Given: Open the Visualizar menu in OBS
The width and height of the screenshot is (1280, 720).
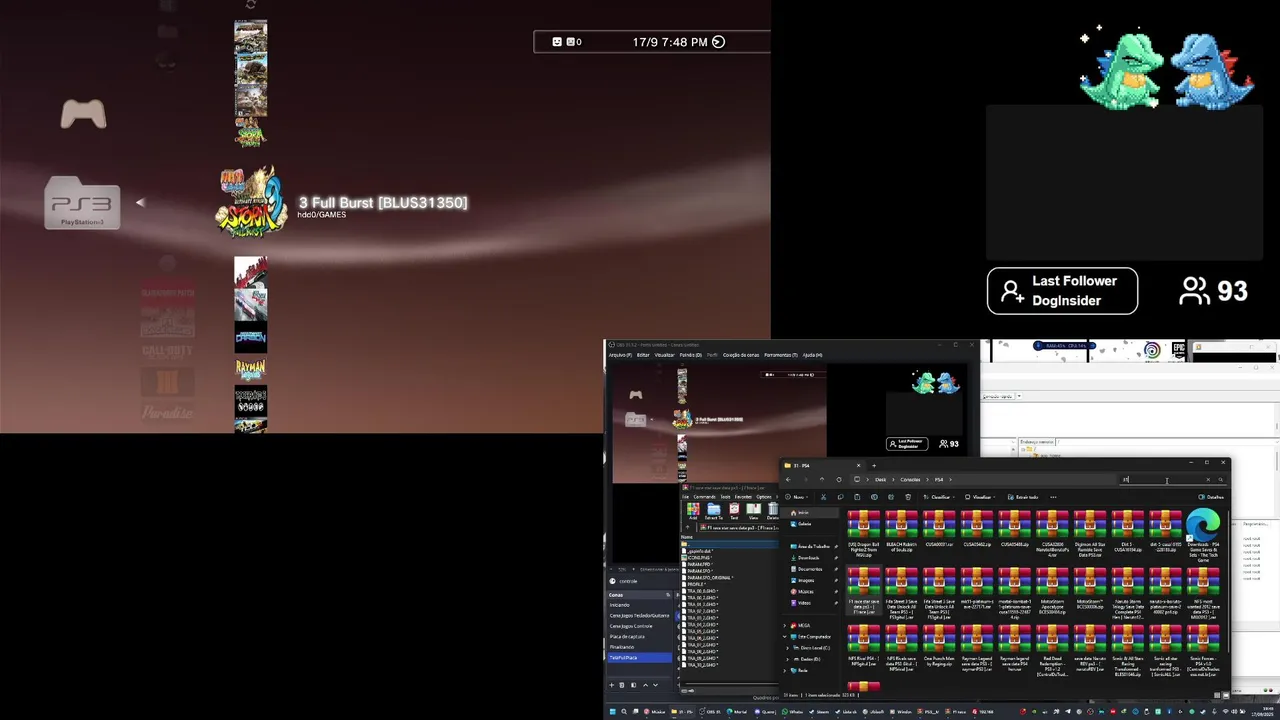Looking at the screenshot, I should [x=664, y=355].
